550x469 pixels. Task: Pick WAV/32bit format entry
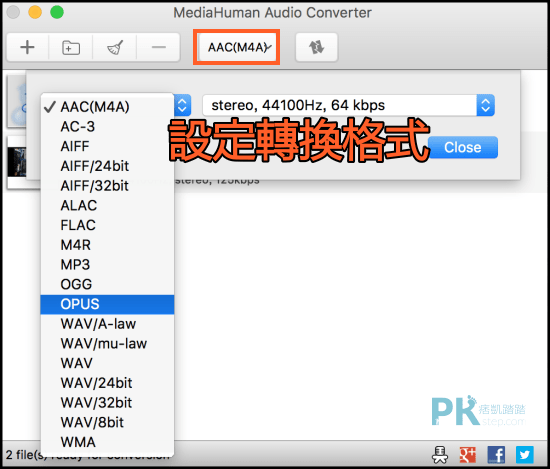point(107,403)
